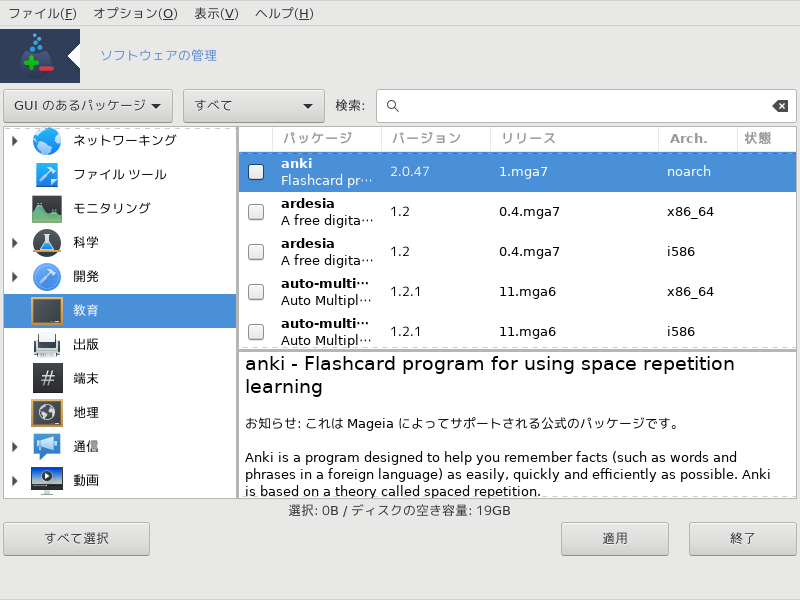Expand the ネットワーキング tree node
Image resolution: width=800 pixels, height=600 pixels.
pyautogui.click(x=15, y=140)
